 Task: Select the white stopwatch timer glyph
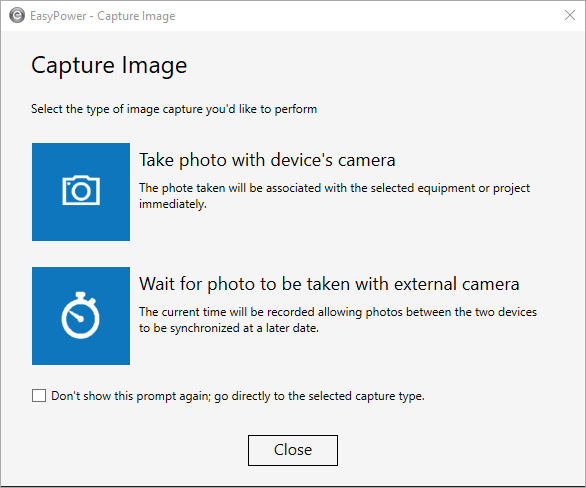[x=80, y=315]
